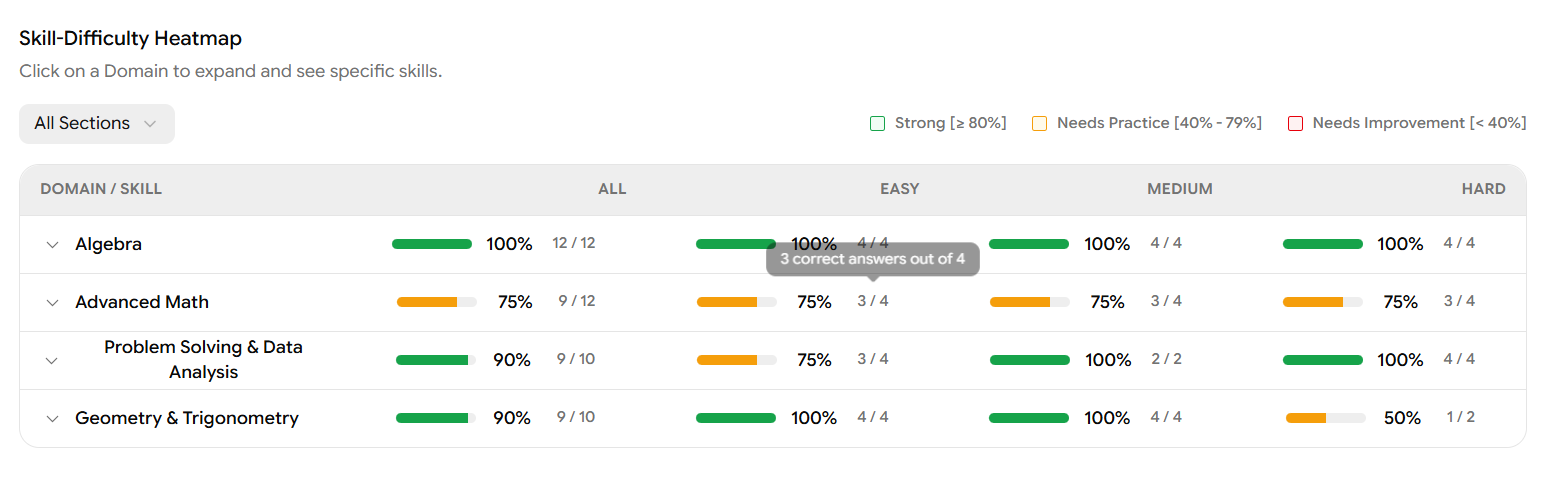Expand Problem Solving & Data Analysis chevron
Image resolution: width=1550 pixels, height=482 pixels.
point(53,361)
